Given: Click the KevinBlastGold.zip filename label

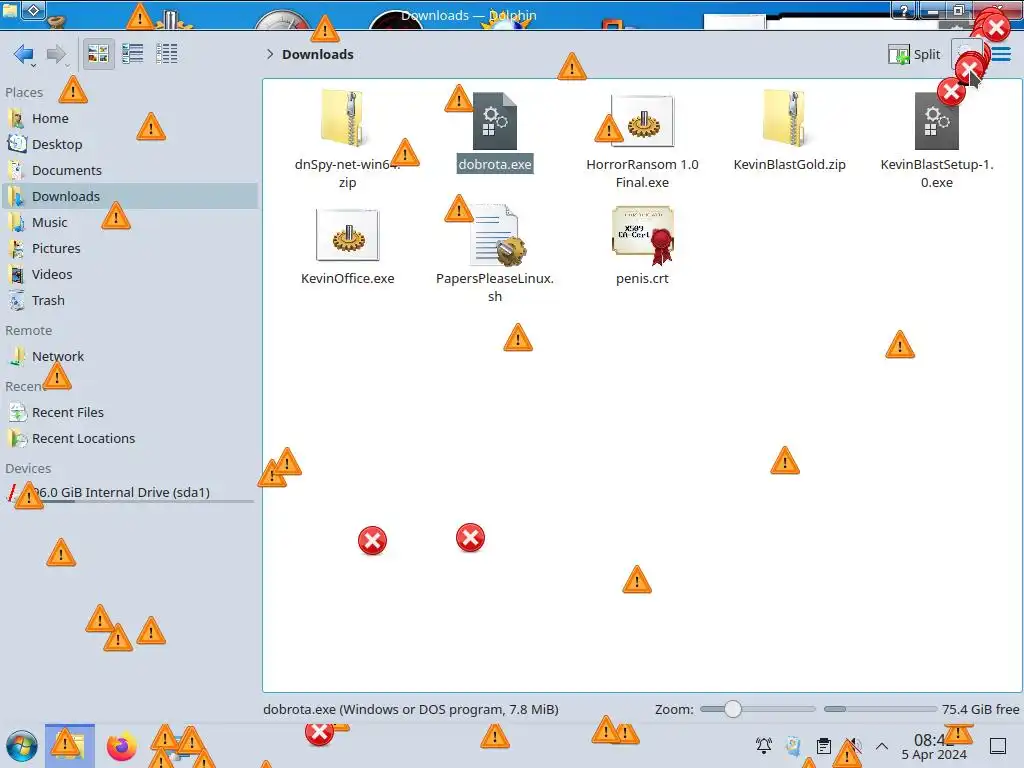Looking at the screenshot, I should tap(789, 165).
